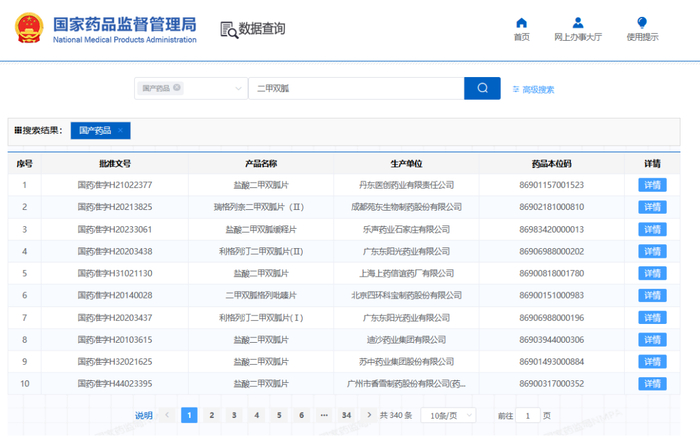700x438 pixels.
Task: Jump to page 34 in pagination
Action: click(x=346, y=415)
